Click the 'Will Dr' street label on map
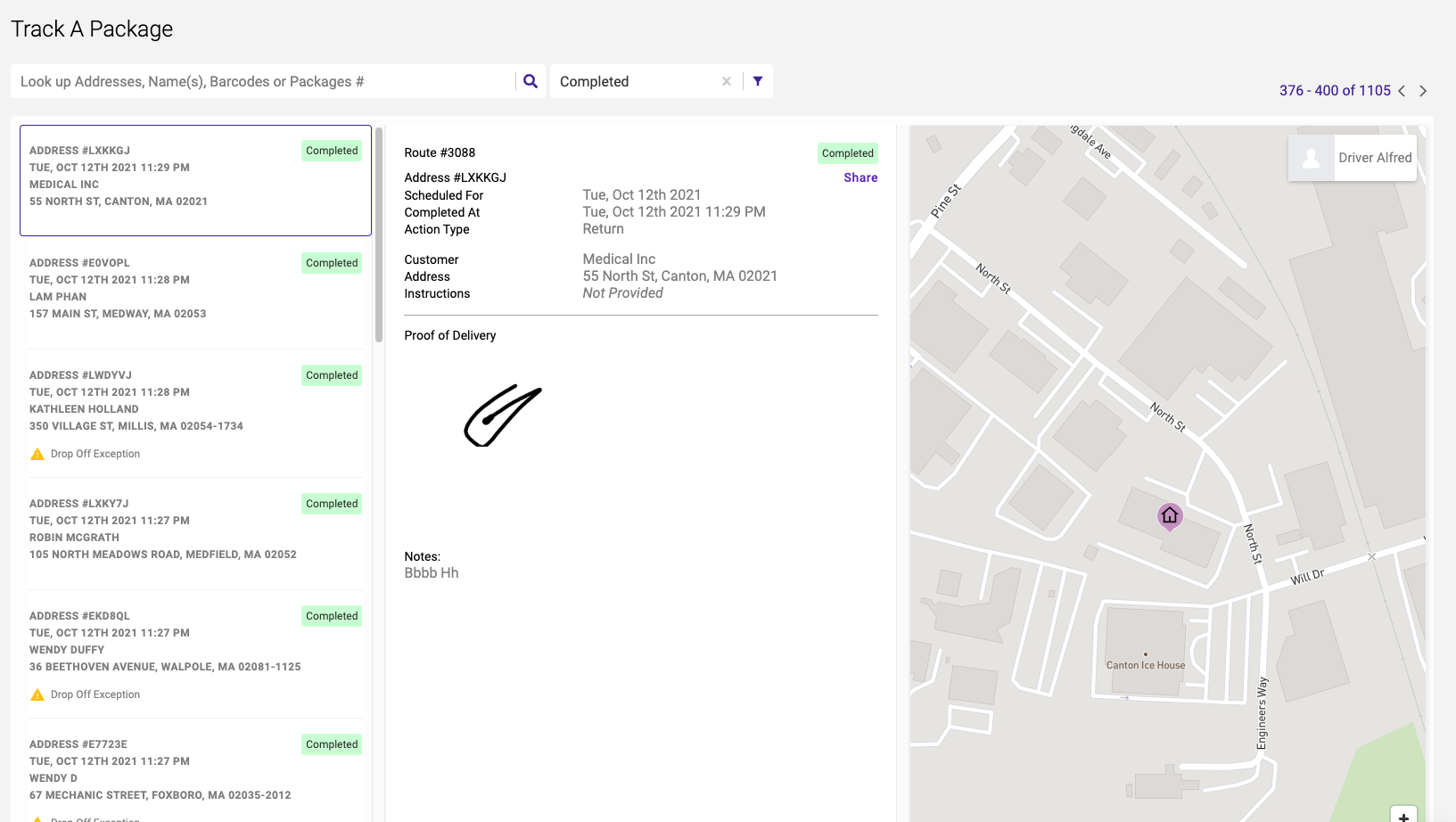The image size is (1456, 822). pos(1308,577)
